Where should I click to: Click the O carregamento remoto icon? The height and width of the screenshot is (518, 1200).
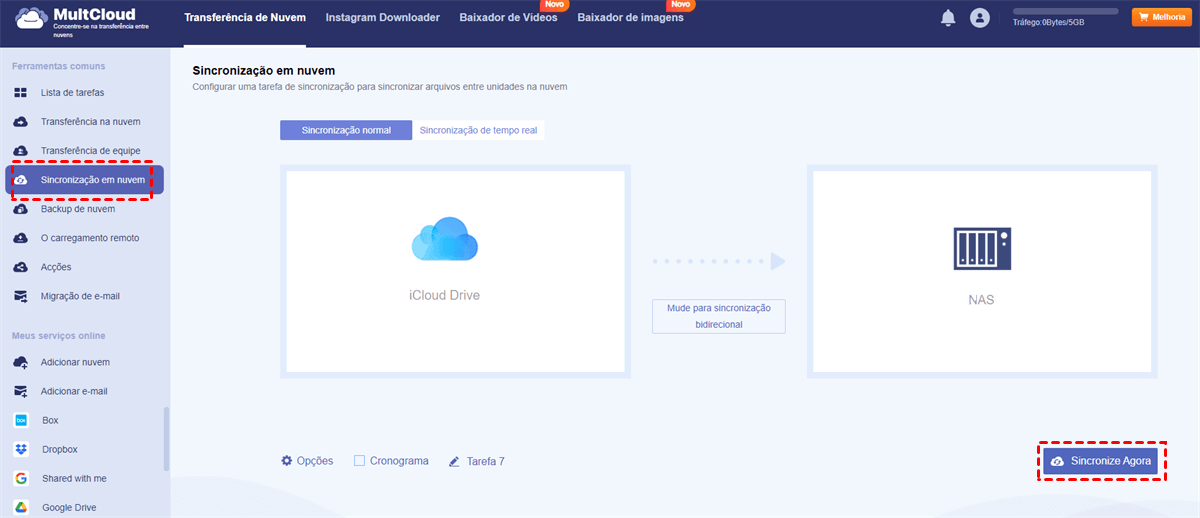(x=21, y=238)
